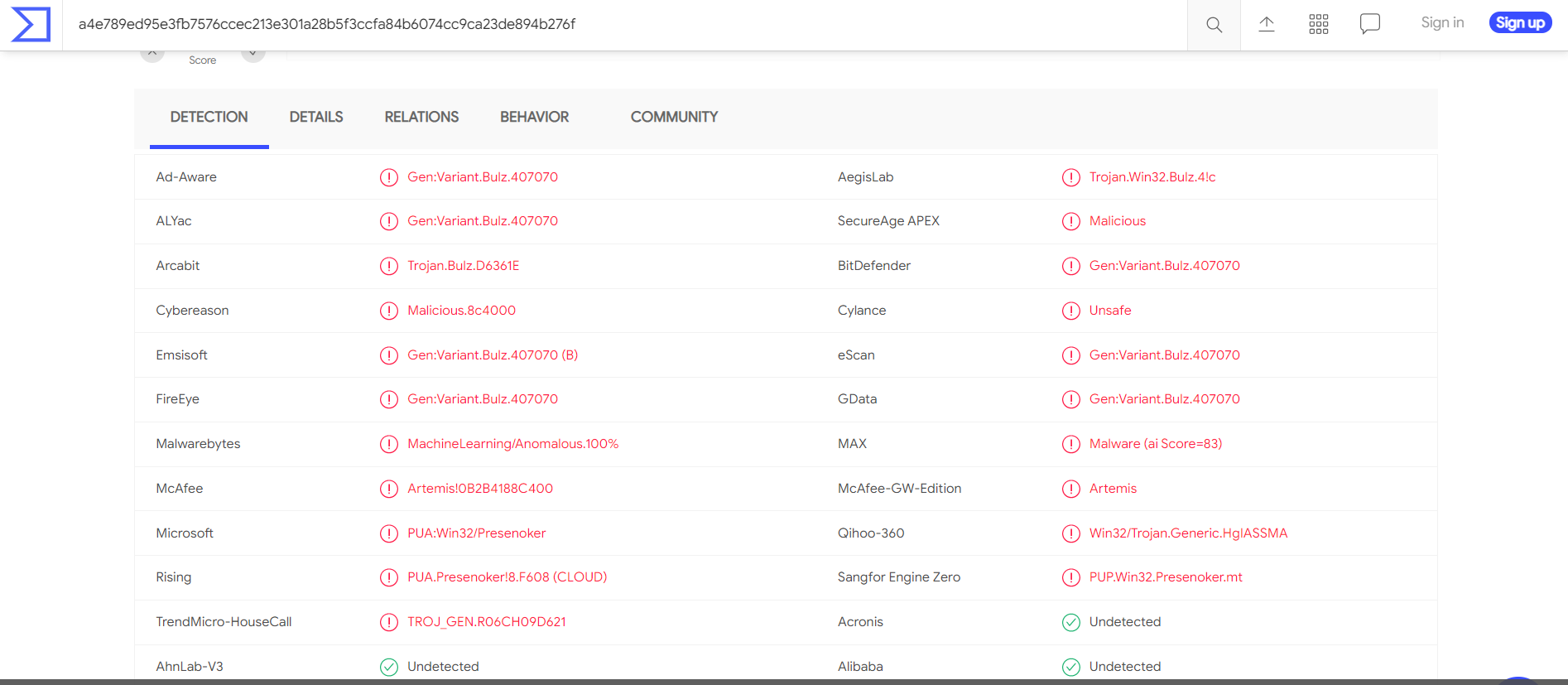
Task: Click alert icon beside Malwarebytes detection
Action: click(389, 444)
